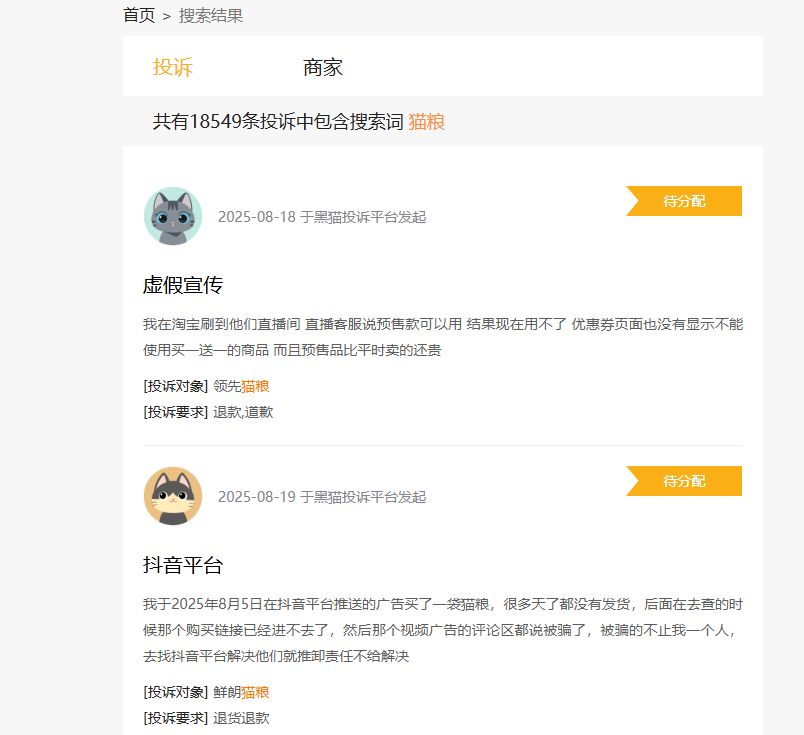Click 搜索结果 breadcrumb text
Viewport: 804px width, 735px height.
[211, 16]
